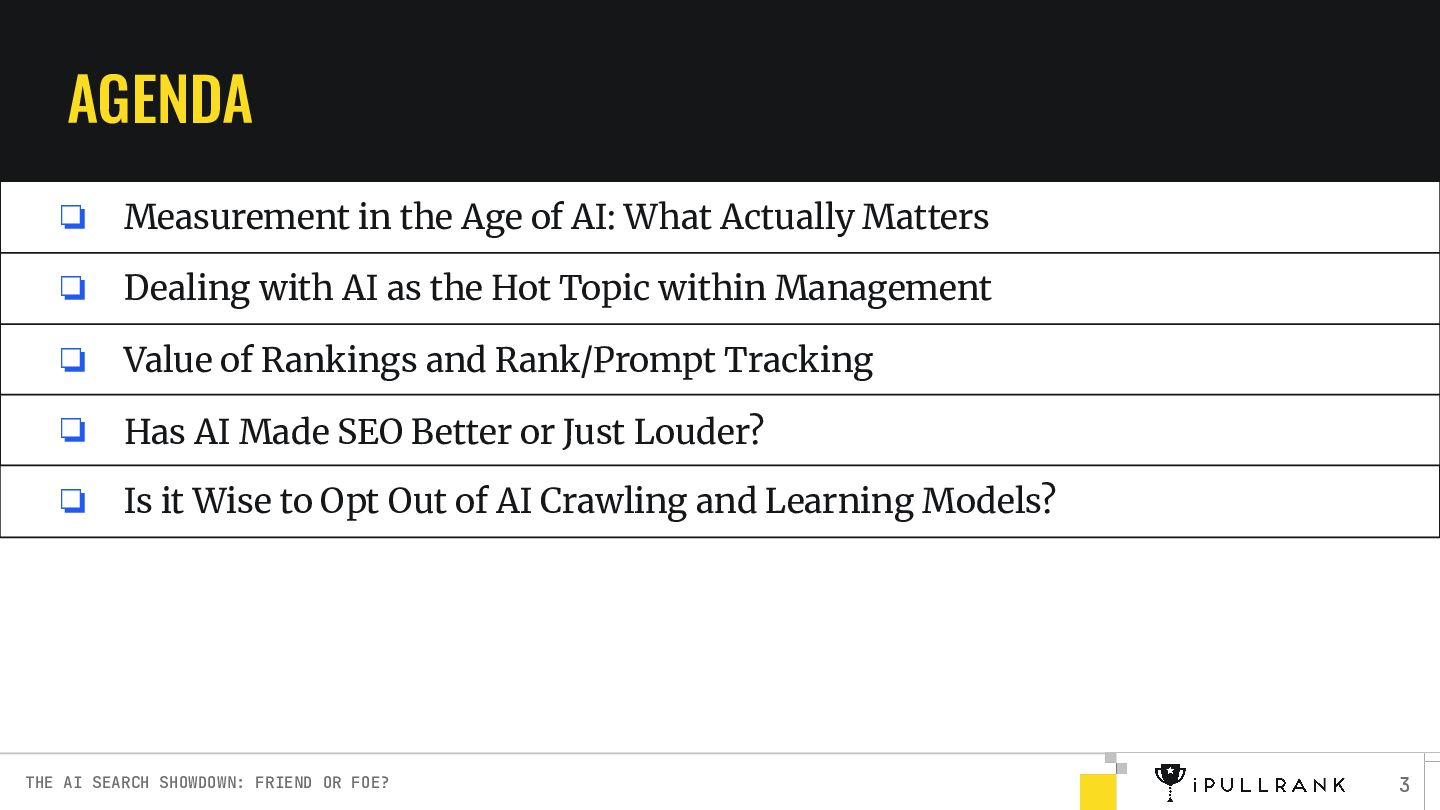The width and height of the screenshot is (1440, 810).
Task: Click the yellow square in the footer
Action: [x=1097, y=791]
